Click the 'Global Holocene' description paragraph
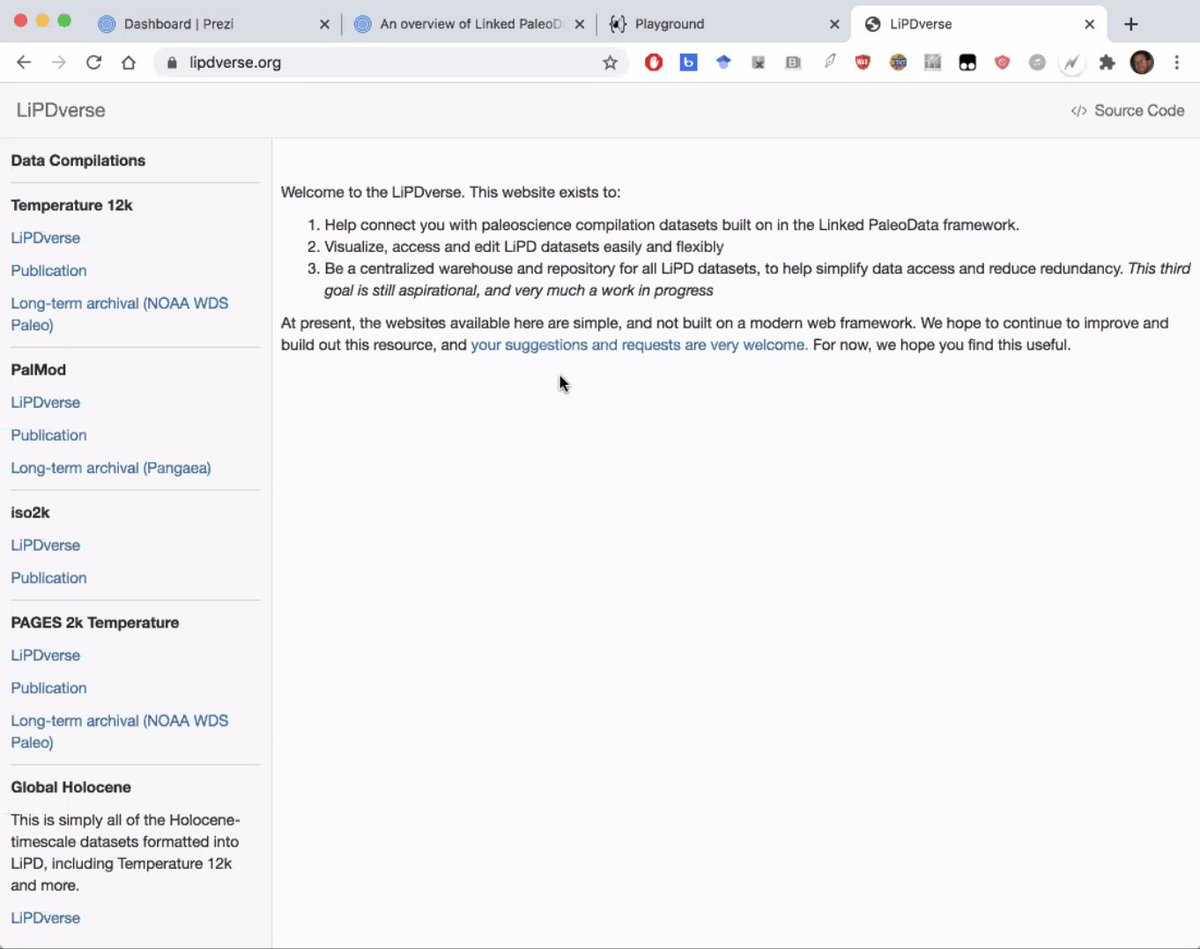 (x=125, y=853)
